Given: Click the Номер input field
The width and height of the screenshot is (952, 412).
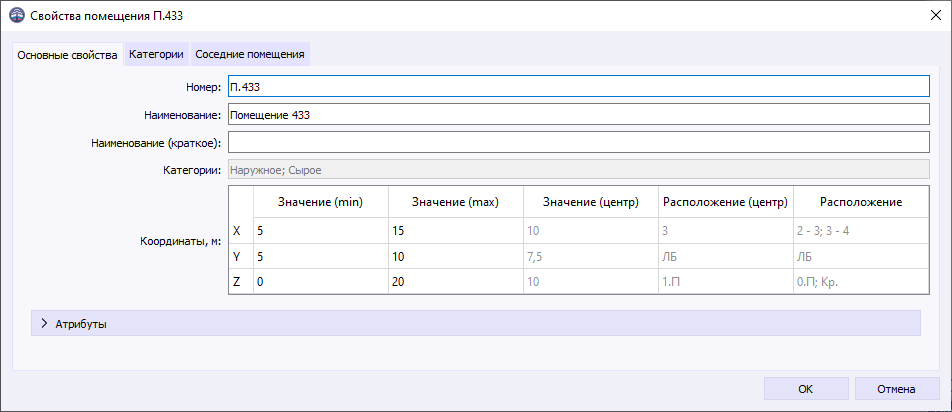Looking at the screenshot, I should click(578, 87).
